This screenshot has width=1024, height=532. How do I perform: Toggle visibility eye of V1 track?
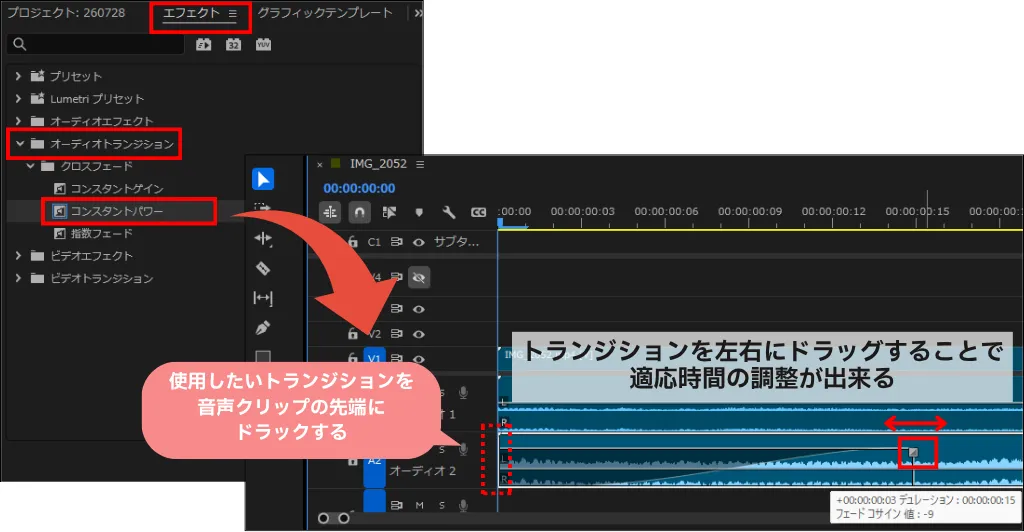coord(419,359)
